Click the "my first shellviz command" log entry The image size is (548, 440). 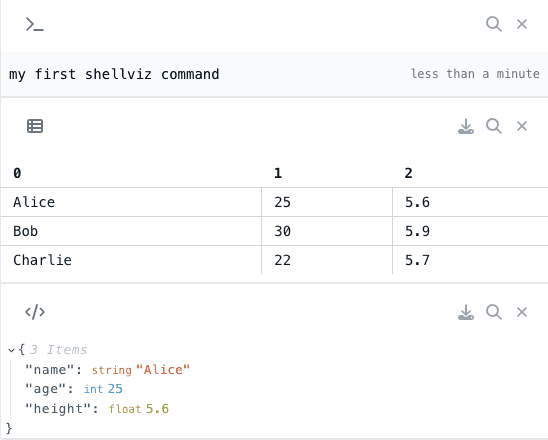click(114, 74)
